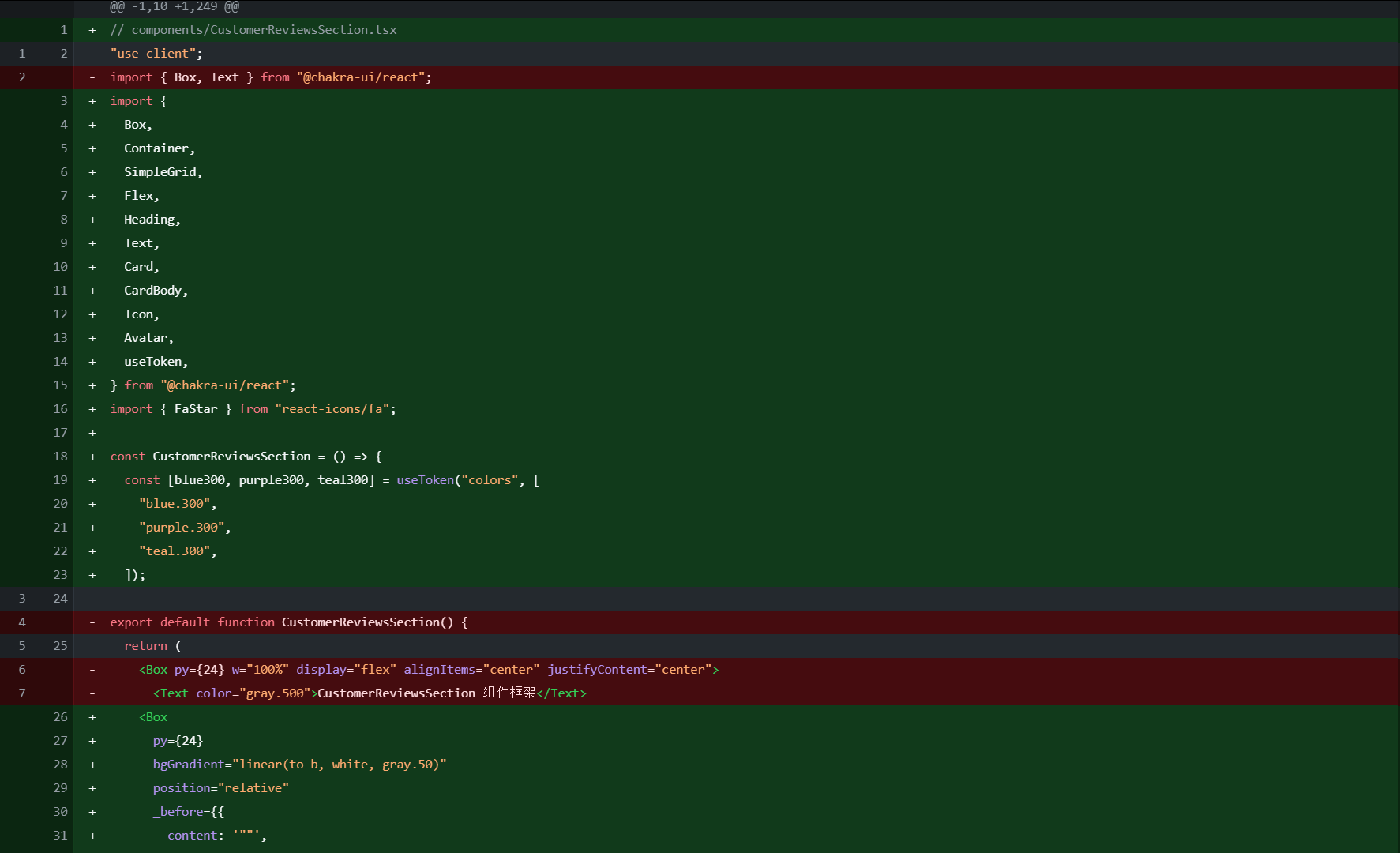Viewport: 1400px width, 853px height.
Task: Click the "use client"; directive line
Action: pos(156,54)
